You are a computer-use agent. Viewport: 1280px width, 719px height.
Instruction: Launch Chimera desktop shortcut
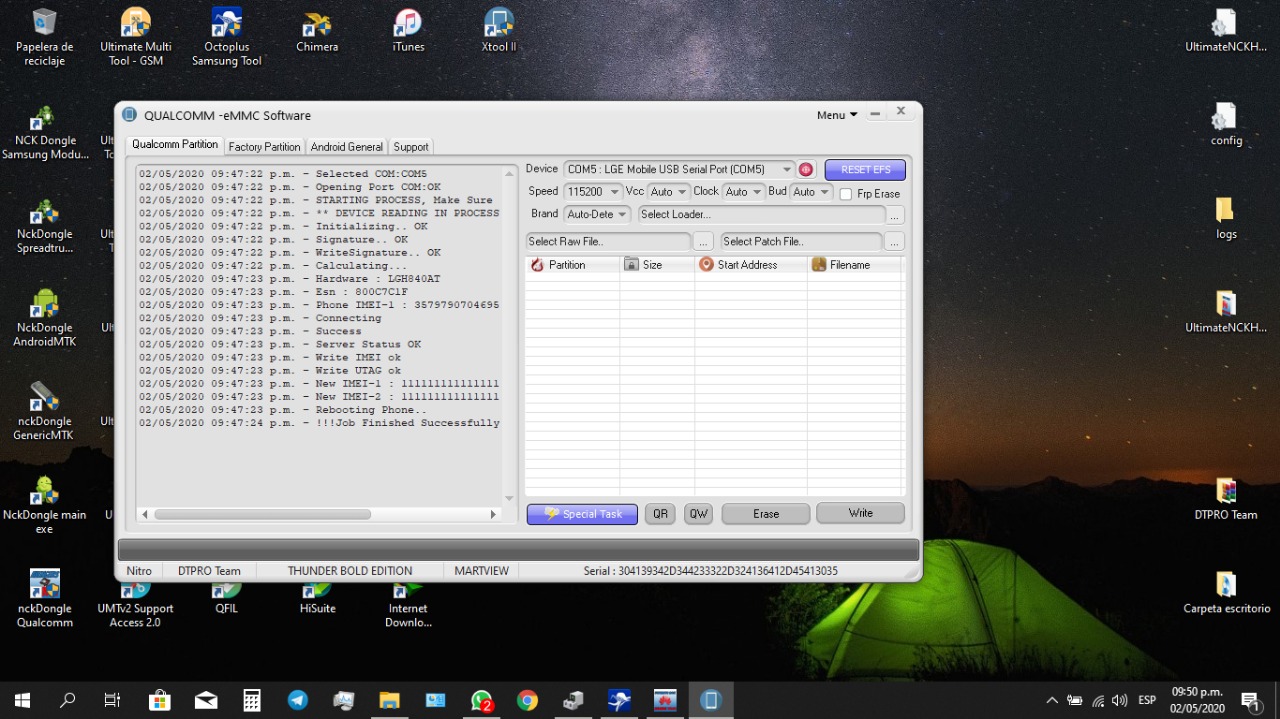point(317,32)
